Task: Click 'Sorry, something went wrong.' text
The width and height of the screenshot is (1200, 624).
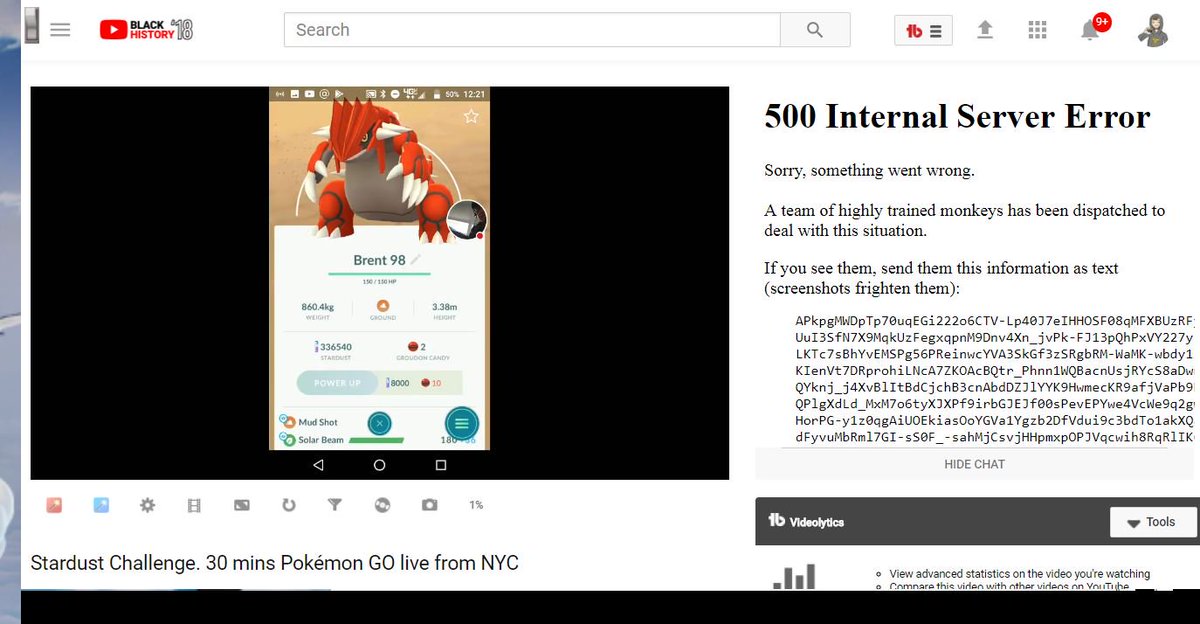Action: pos(869,170)
